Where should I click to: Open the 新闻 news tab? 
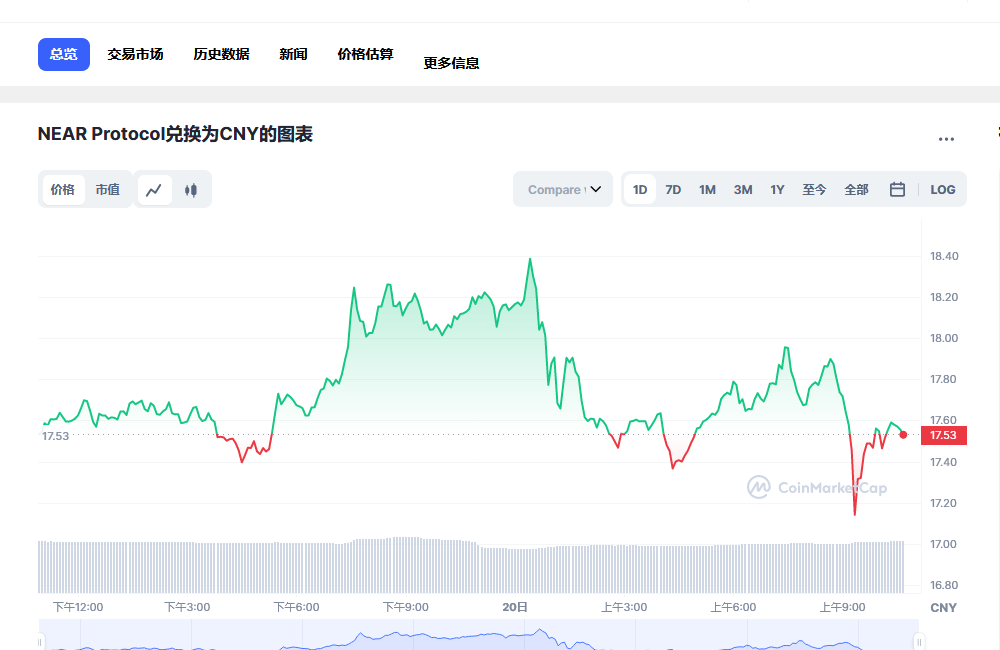tap(293, 54)
